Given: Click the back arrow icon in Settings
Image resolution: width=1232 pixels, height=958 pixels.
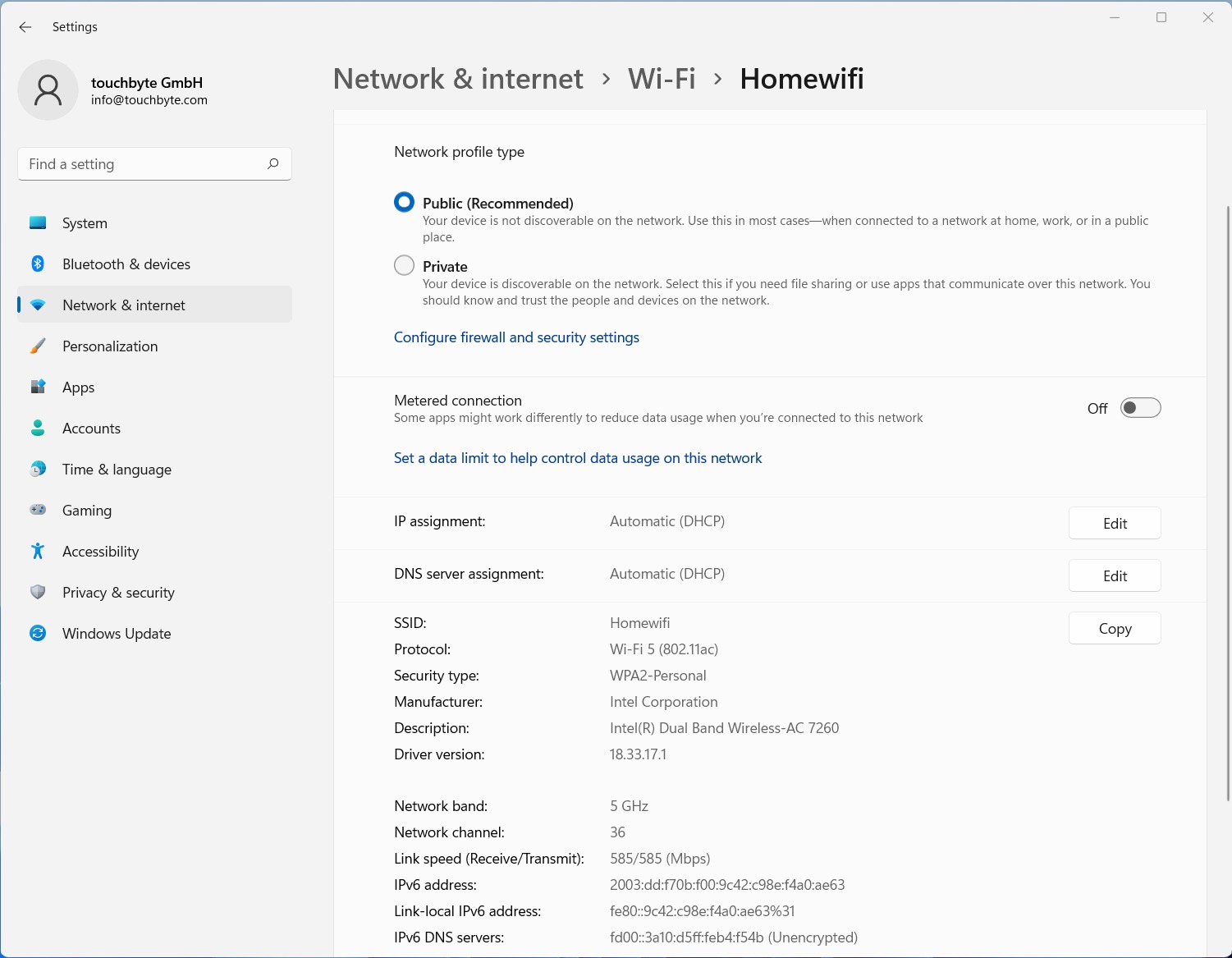Looking at the screenshot, I should (25, 27).
